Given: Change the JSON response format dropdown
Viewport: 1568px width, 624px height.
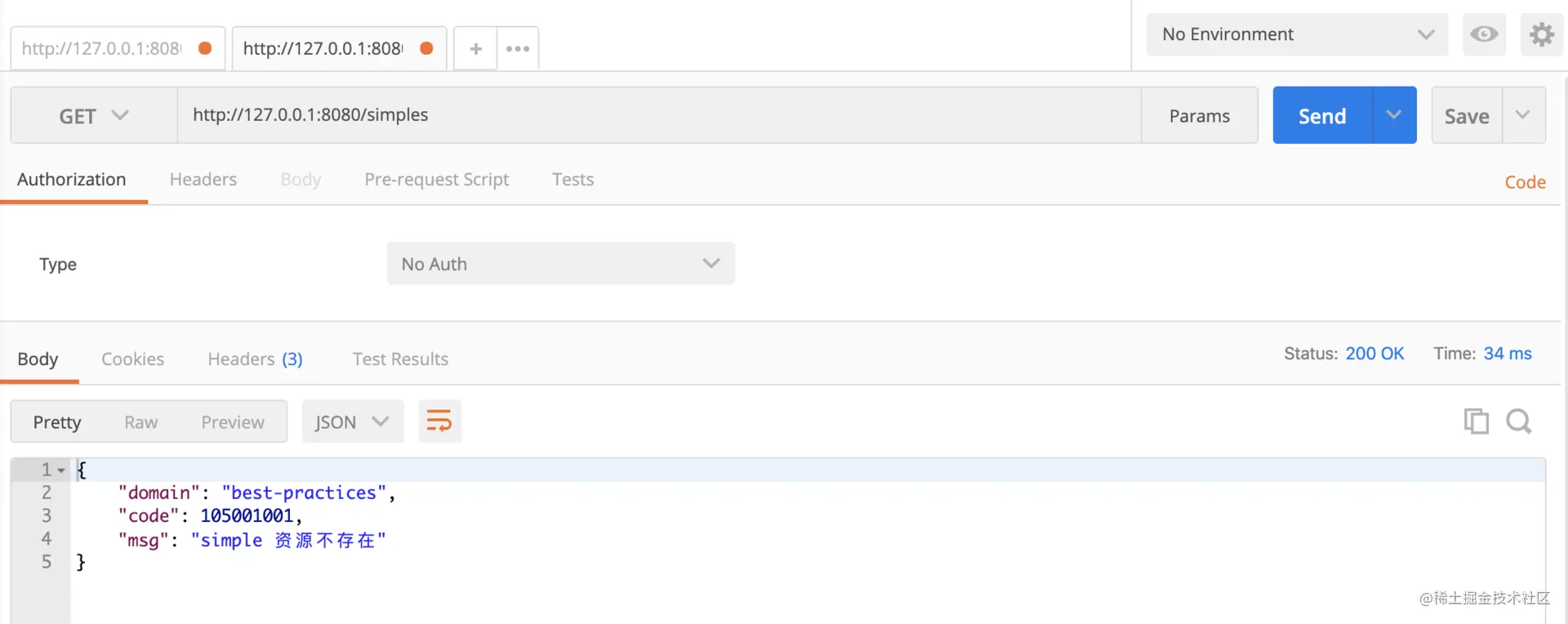Looking at the screenshot, I should pyautogui.click(x=353, y=421).
